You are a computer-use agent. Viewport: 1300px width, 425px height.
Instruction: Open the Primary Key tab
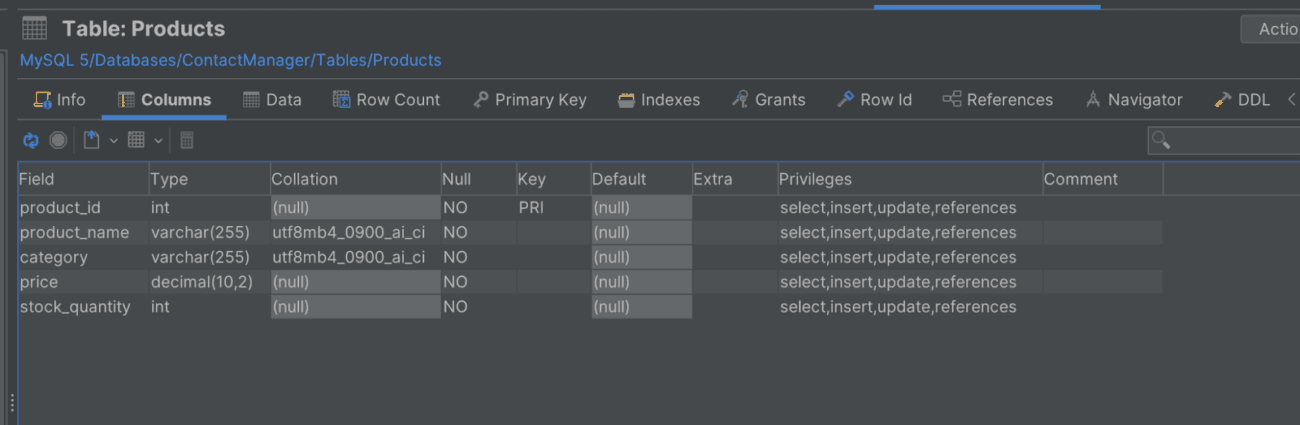(x=529, y=100)
